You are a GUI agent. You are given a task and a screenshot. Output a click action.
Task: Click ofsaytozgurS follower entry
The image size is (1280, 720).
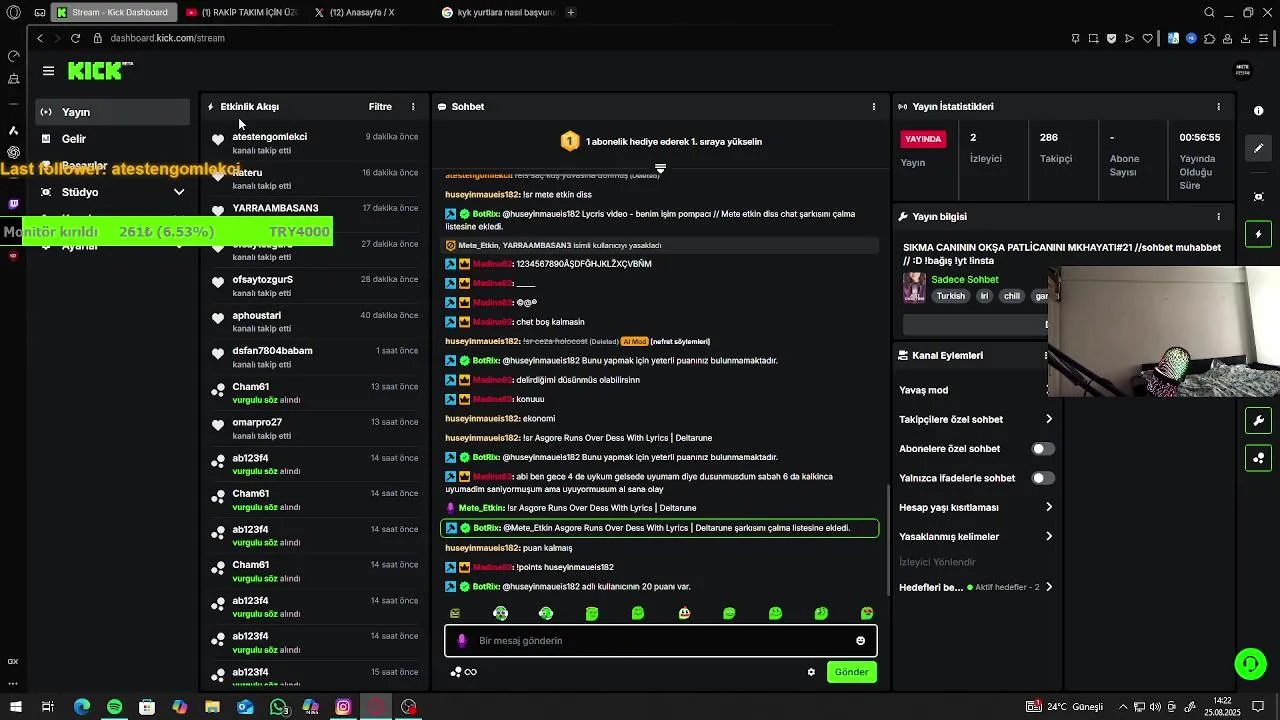pyautogui.click(x=315, y=286)
